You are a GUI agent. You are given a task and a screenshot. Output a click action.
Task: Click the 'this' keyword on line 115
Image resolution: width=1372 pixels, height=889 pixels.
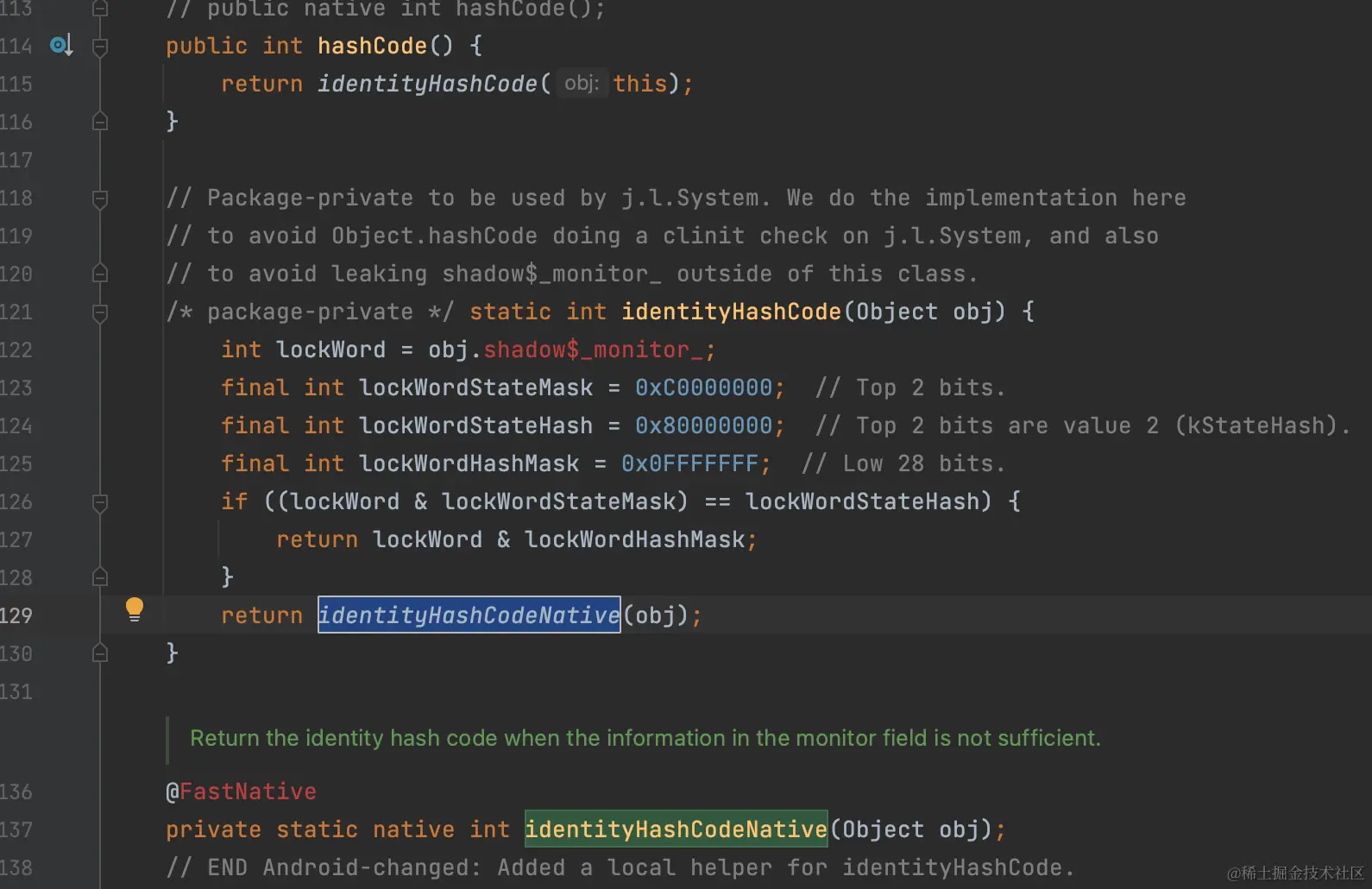(x=640, y=84)
